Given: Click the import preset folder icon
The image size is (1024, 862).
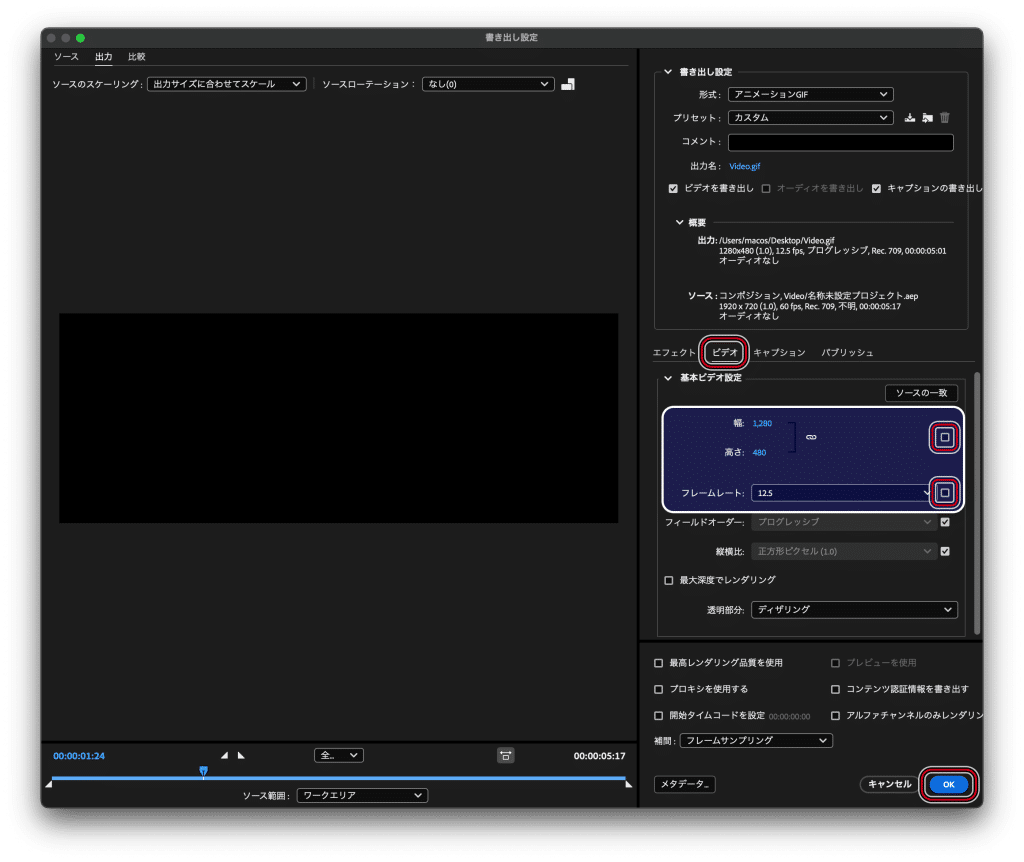Looking at the screenshot, I should (927, 118).
